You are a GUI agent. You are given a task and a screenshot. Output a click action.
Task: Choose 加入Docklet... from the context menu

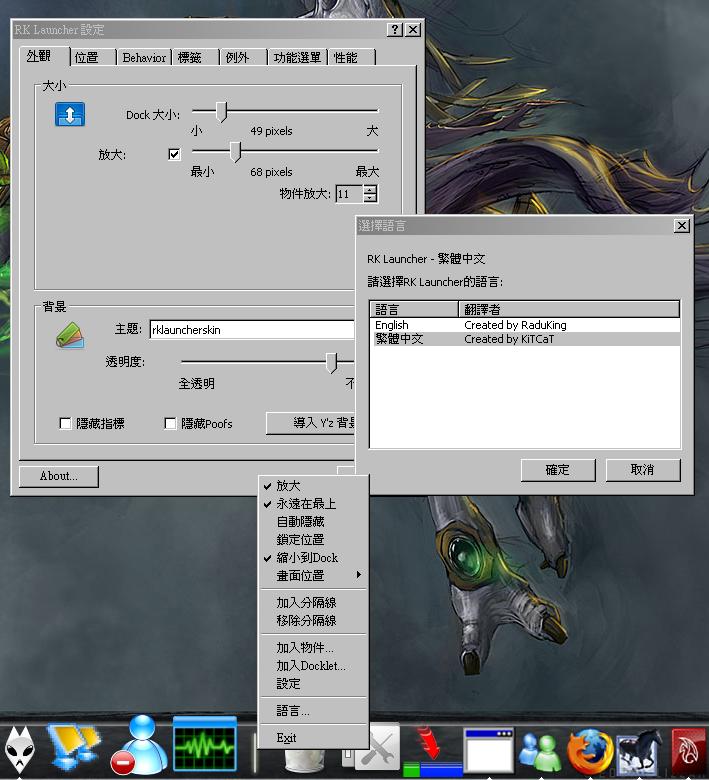click(314, 666)
